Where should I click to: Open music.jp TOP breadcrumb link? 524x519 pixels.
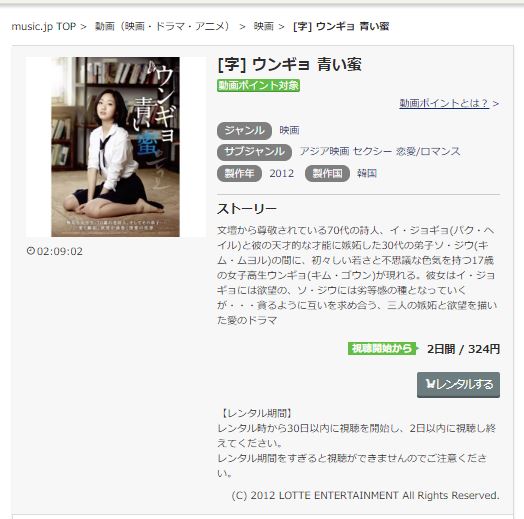click(44, 26)
